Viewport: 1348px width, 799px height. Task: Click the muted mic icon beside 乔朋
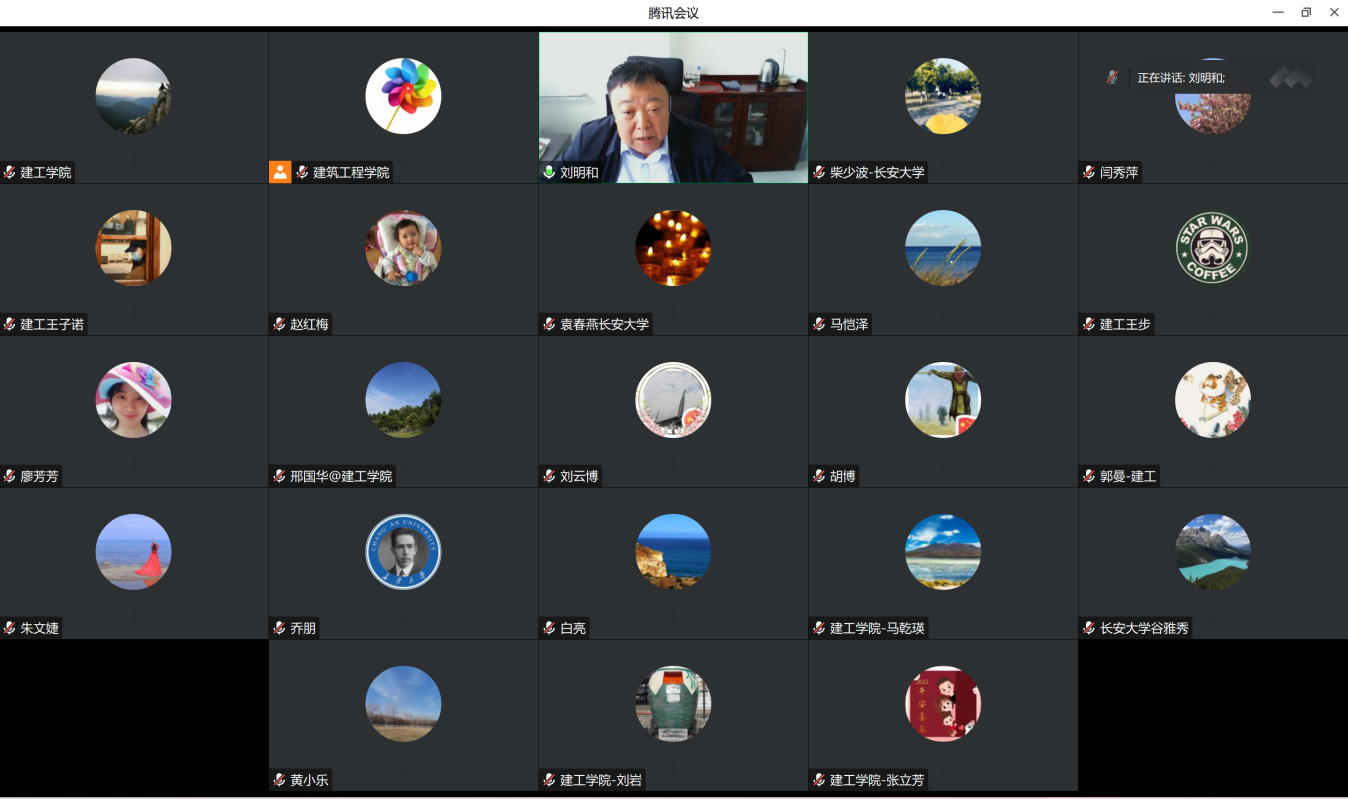click(x=279, y=628)
